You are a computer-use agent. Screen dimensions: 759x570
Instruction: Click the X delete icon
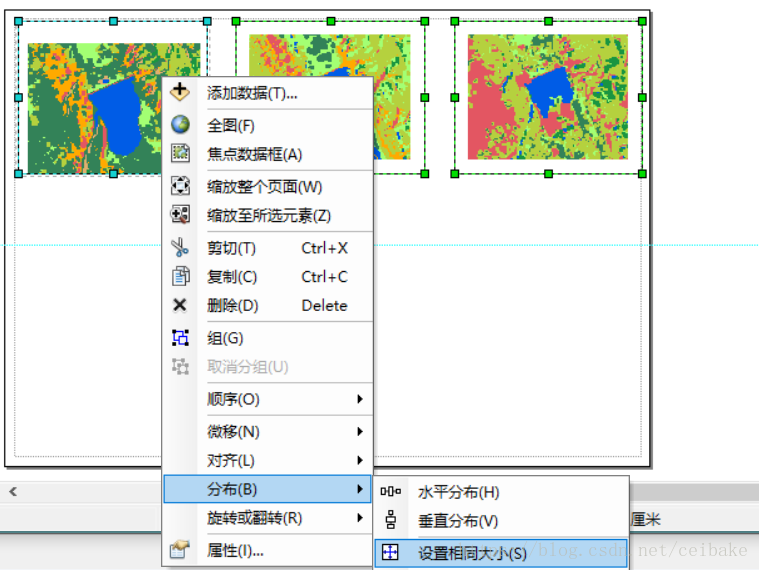[x=180, y=305]
